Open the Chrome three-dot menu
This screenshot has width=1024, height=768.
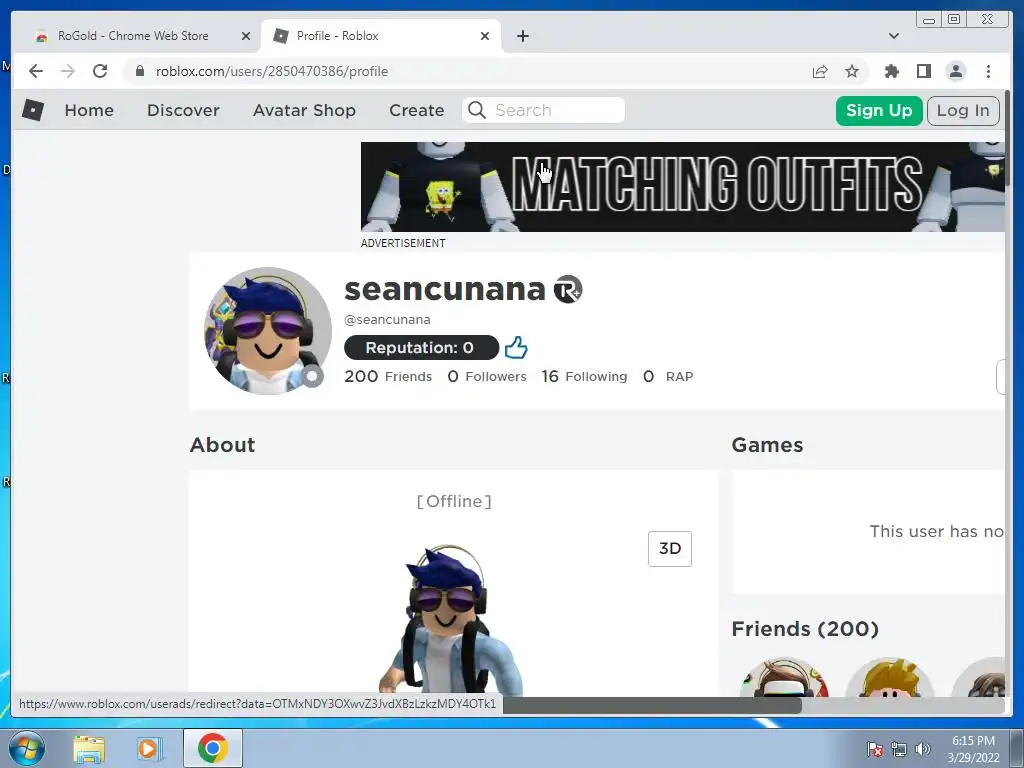point(988,71)
